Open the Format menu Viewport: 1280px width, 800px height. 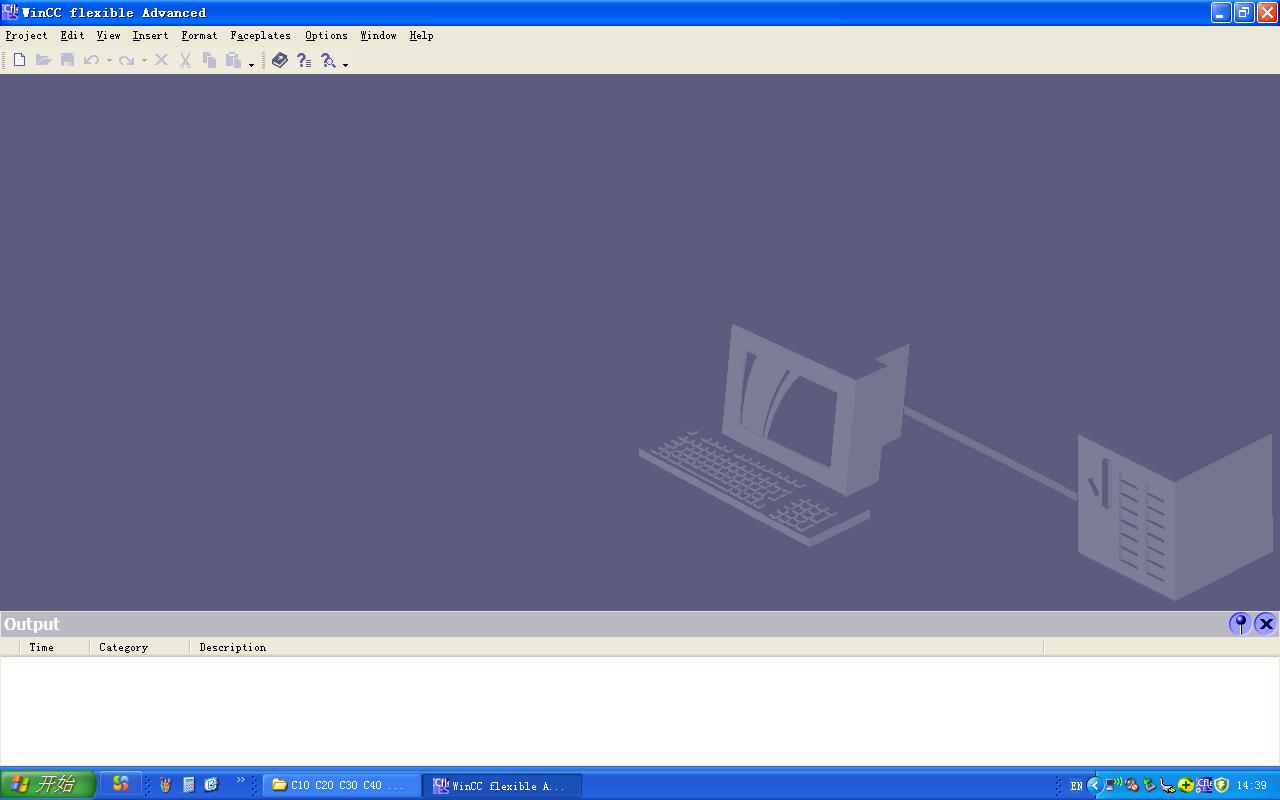[199, 35]
